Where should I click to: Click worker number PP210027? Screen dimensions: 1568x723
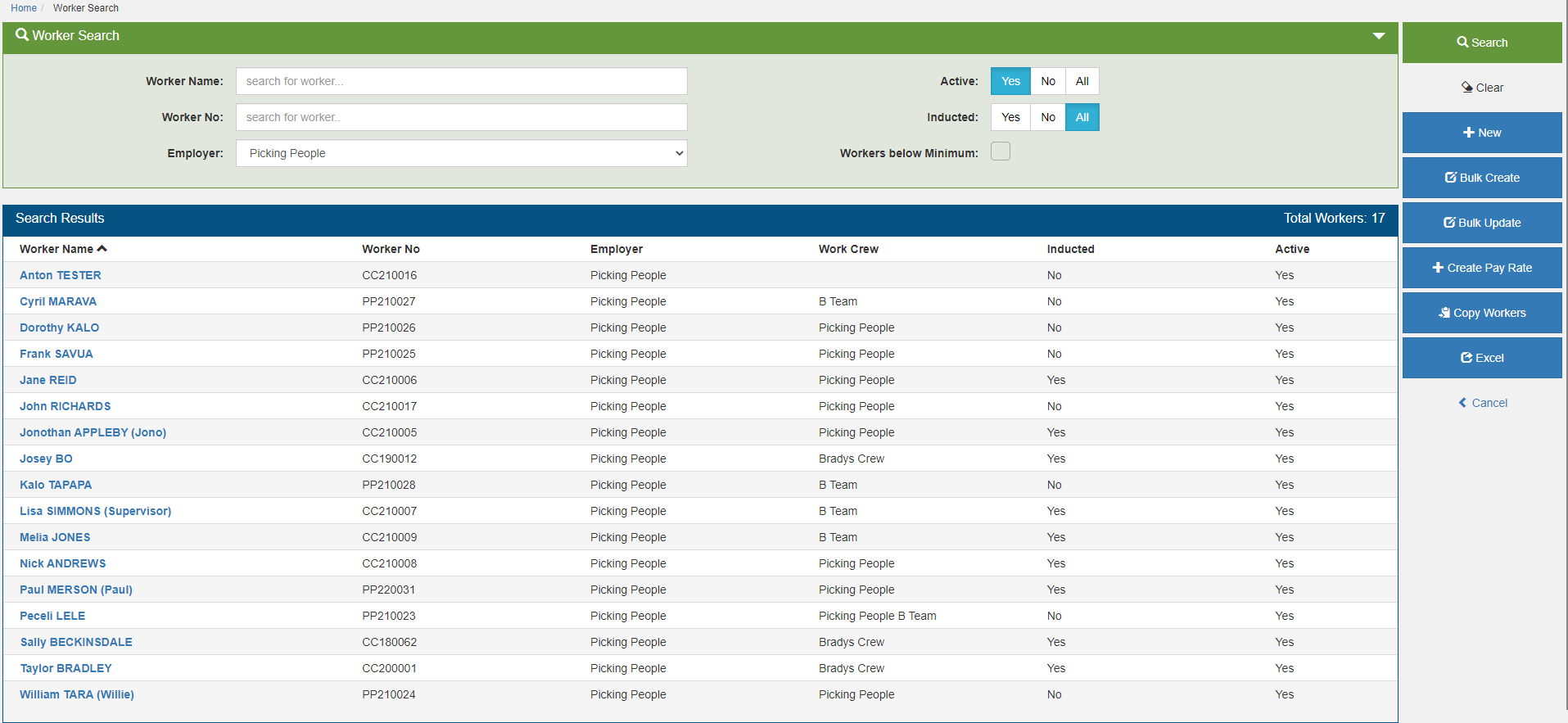[389, 301]
